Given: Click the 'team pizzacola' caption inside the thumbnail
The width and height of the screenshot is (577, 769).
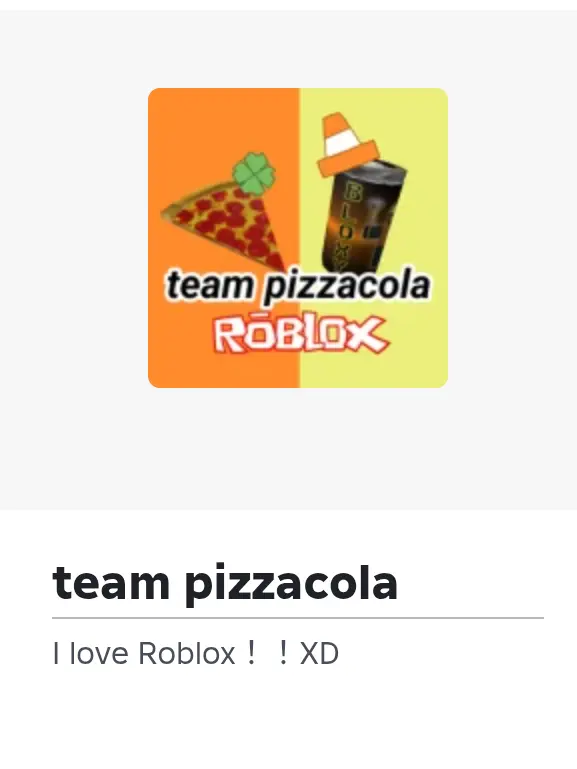Looking at the screenshot, I should [x=298, y=286].
